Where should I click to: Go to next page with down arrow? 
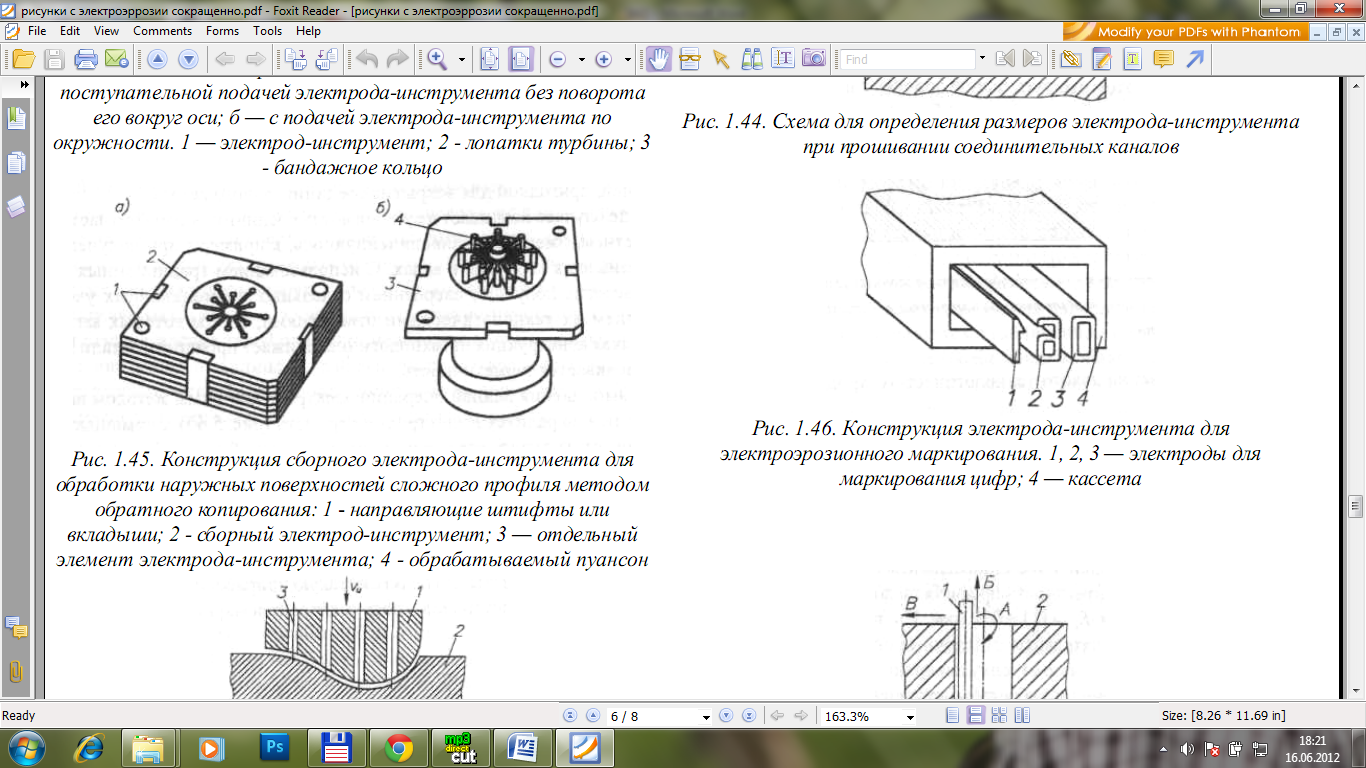click(x=187, y=59)
